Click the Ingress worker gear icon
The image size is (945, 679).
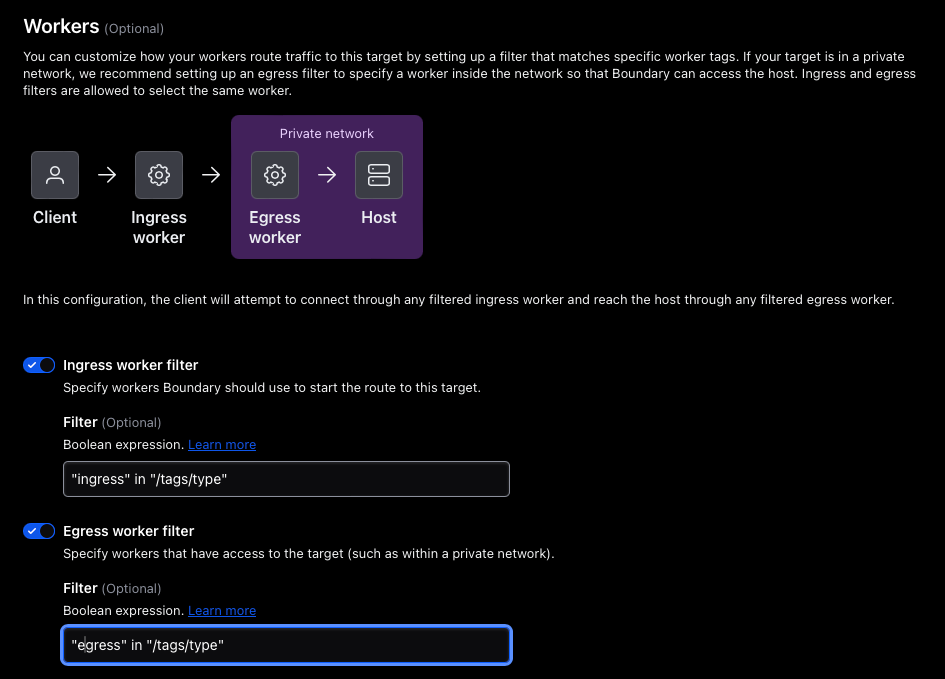point(158,175)
